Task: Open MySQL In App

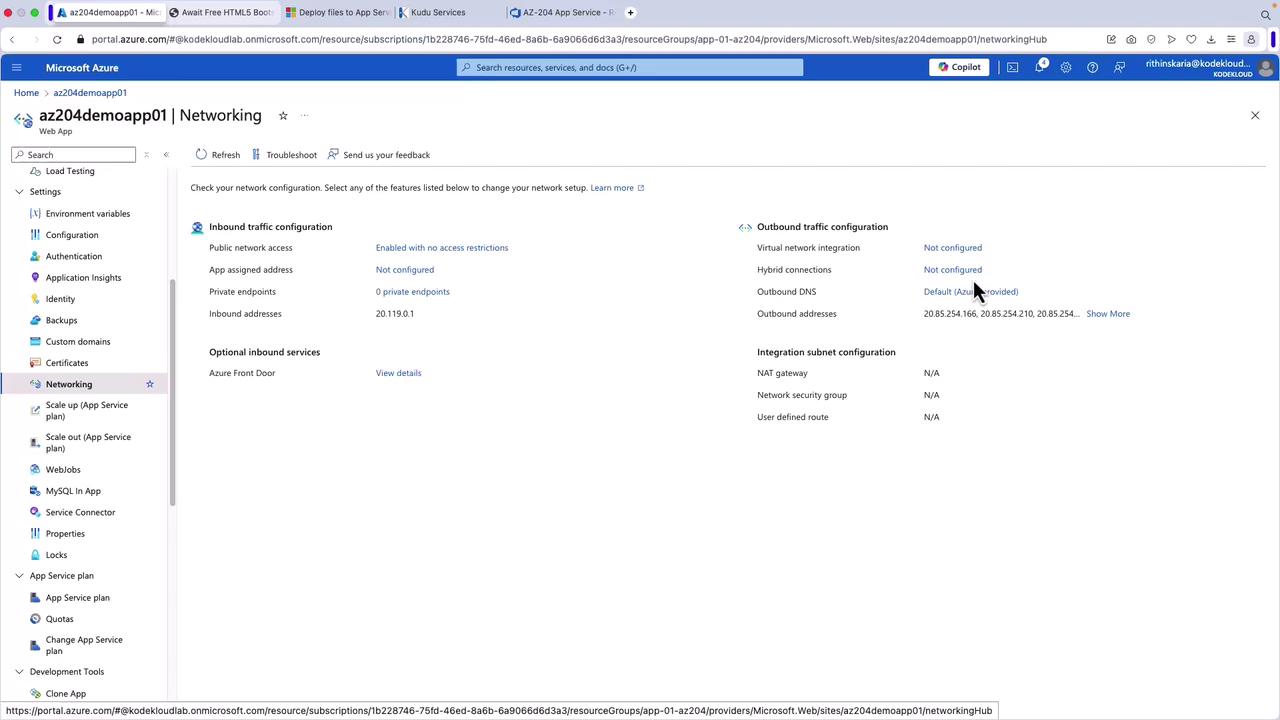Action: tap(73, 491)
